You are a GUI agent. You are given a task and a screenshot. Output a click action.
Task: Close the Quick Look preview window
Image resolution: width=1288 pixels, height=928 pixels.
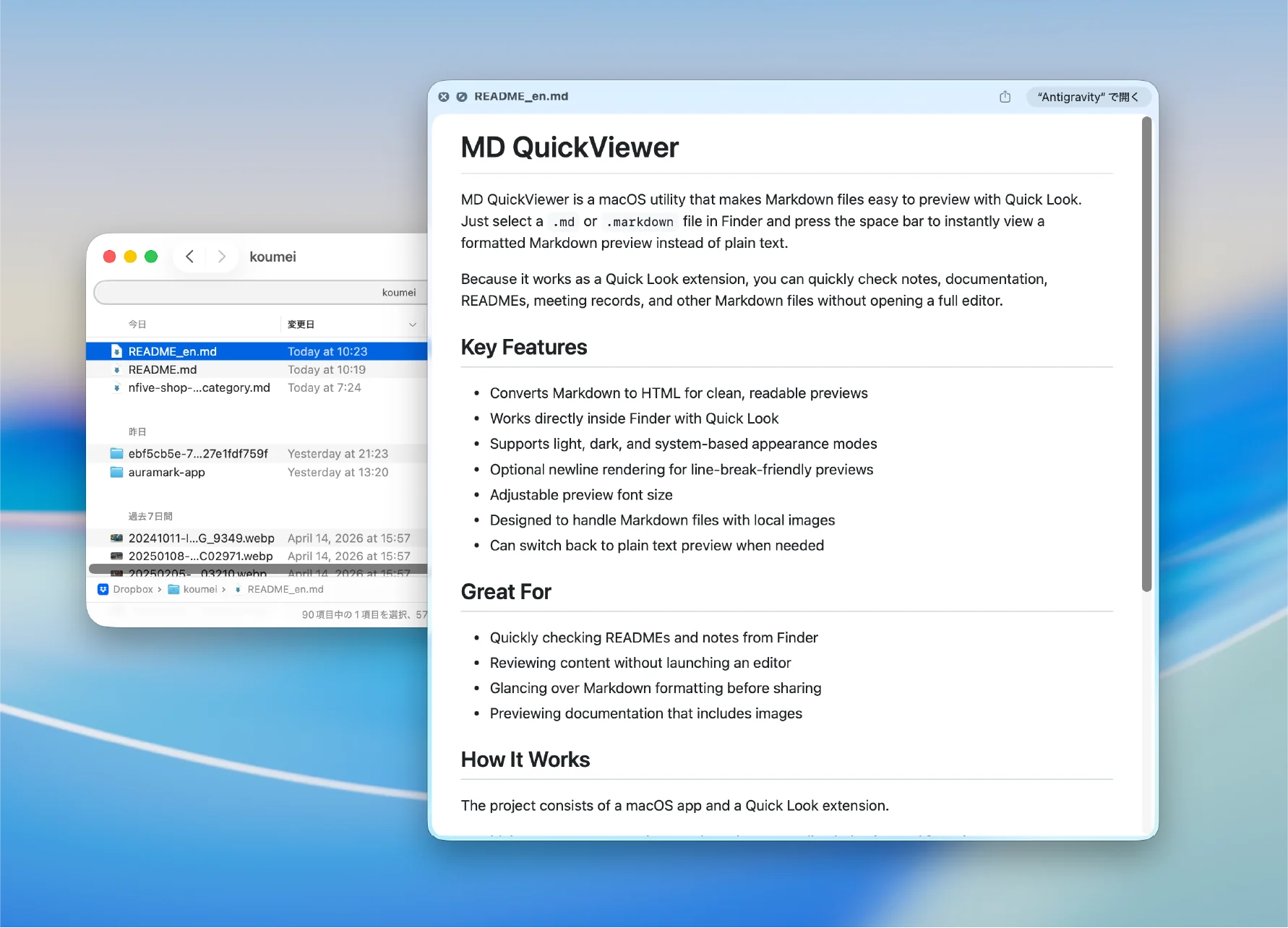coord(444,97)
